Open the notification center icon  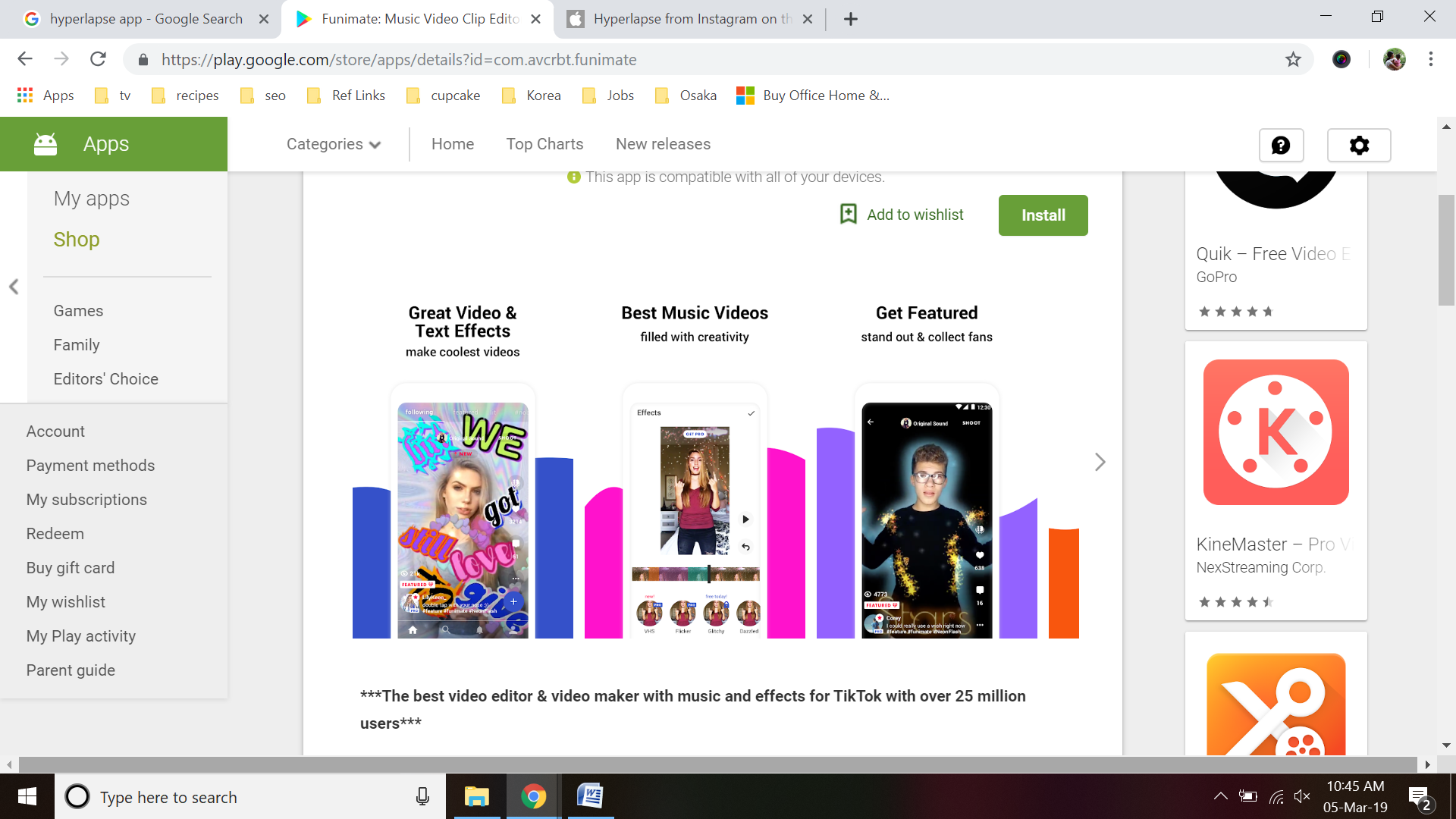tap(1419, 798)
